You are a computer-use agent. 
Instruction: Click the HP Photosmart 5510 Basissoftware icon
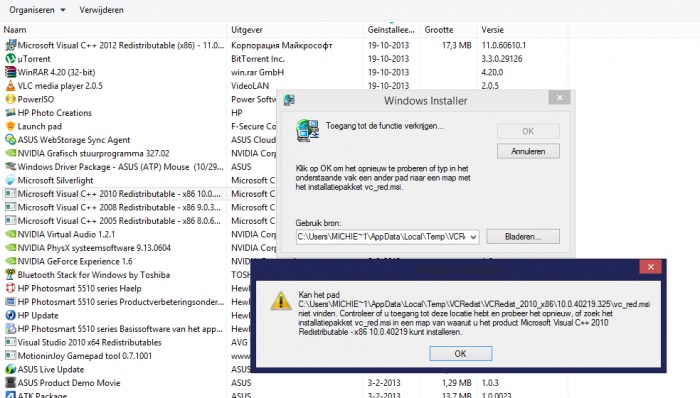[10, 329]
